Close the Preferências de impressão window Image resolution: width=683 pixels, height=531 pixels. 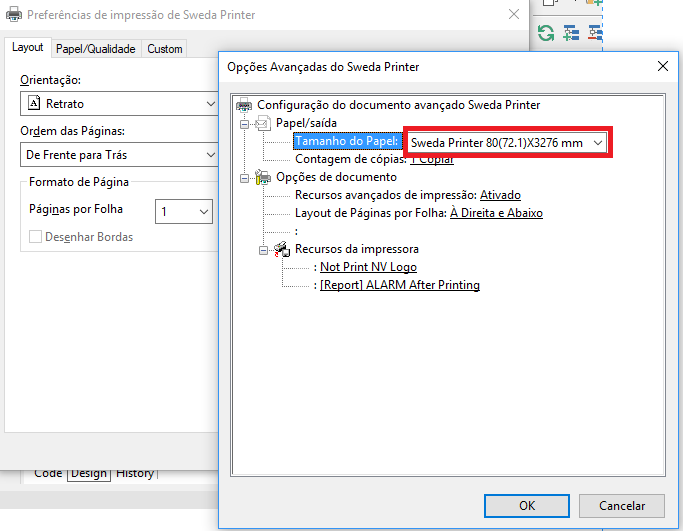point(514,14)
